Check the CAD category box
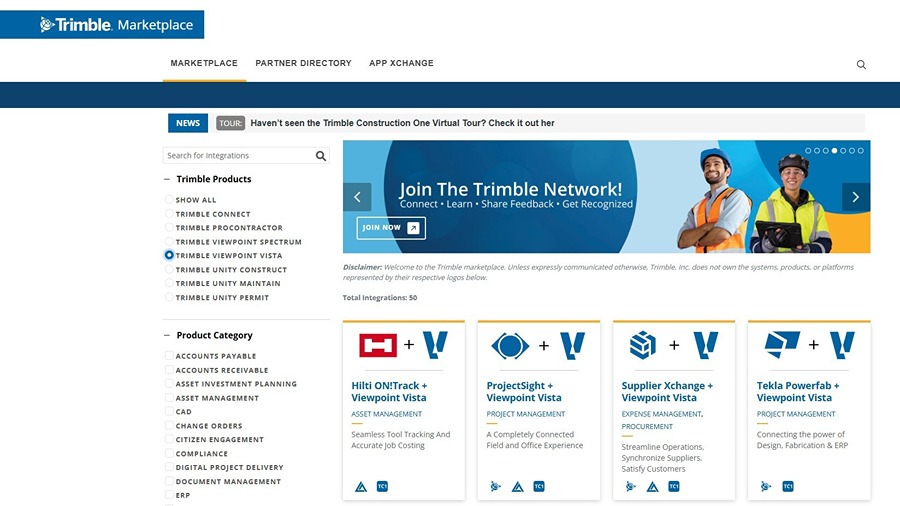The image size is (900, 506). pyautogui.click(x=169, y=411)
